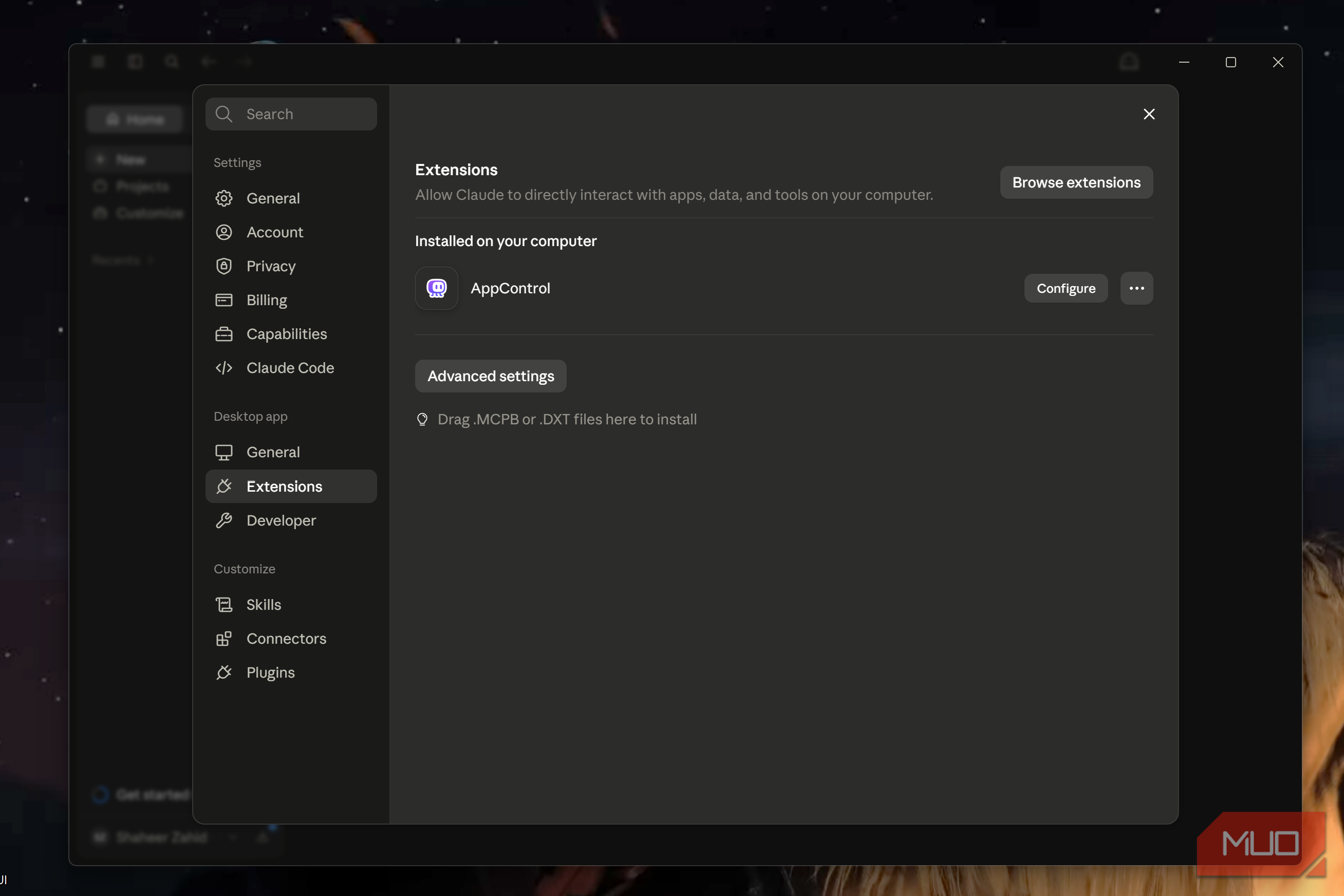
Task: Click the plug icon beside Plugins
Action: 223,672
